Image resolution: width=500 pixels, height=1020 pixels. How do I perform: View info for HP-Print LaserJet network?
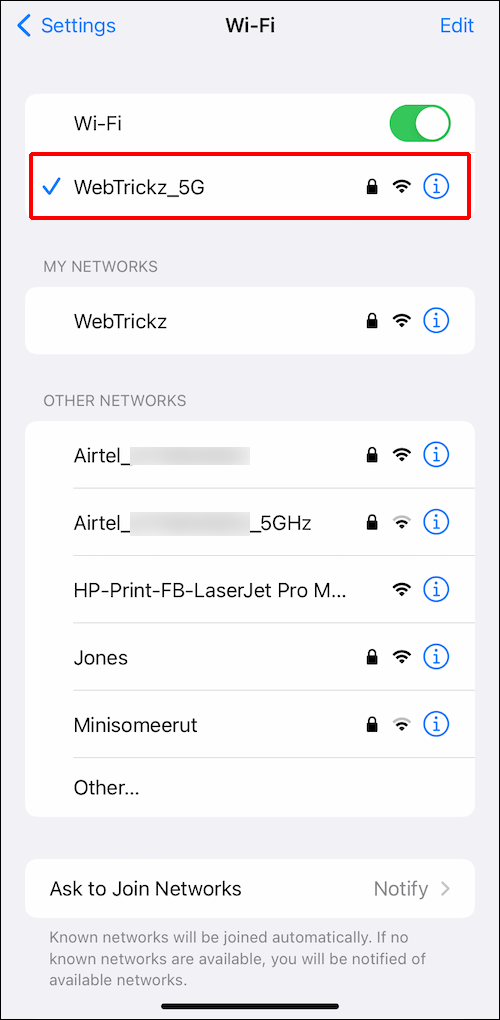click(x=436, y=589)
